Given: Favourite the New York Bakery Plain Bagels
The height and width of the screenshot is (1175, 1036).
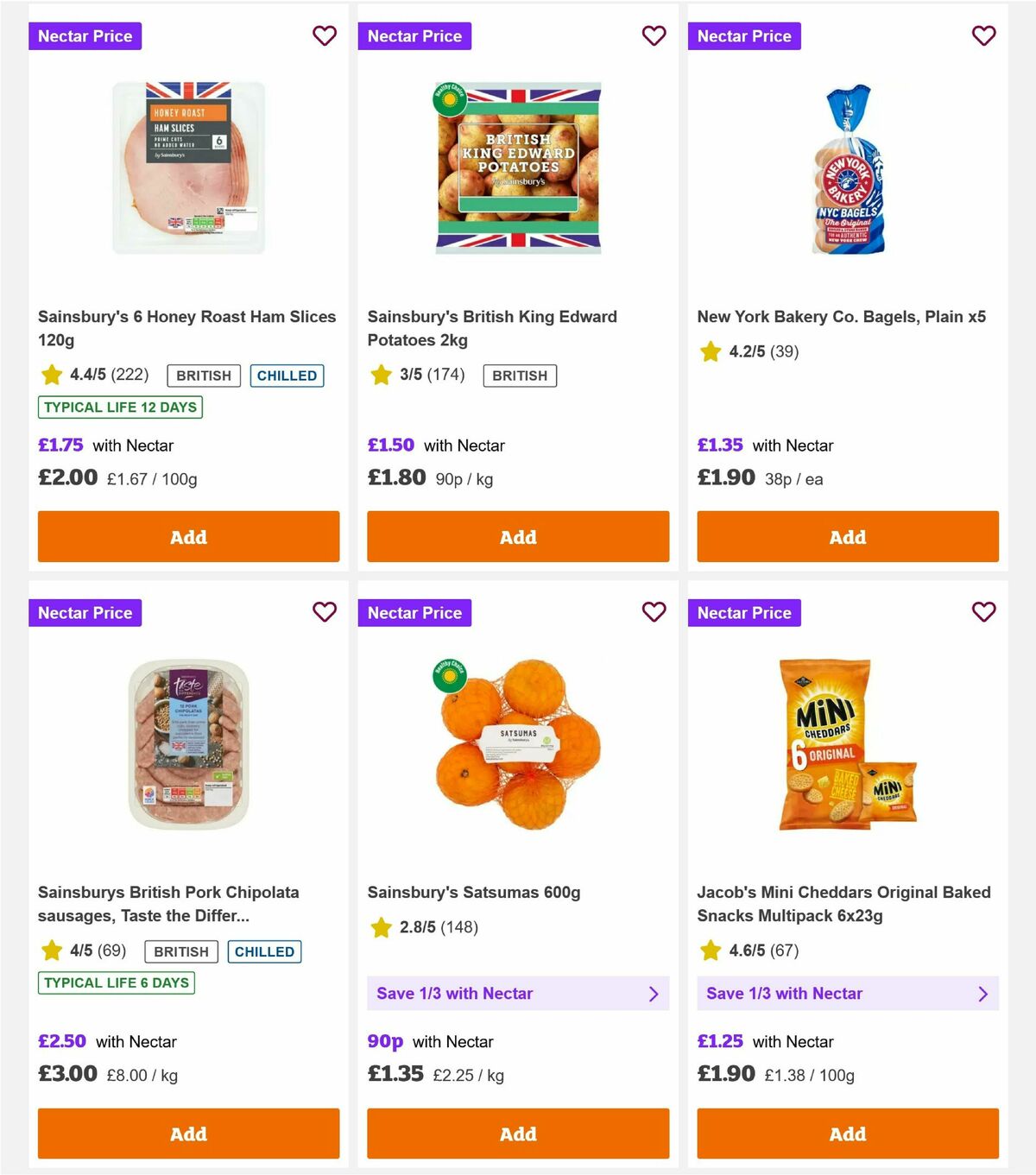Looking at the screenshot, I should point(983,36).
